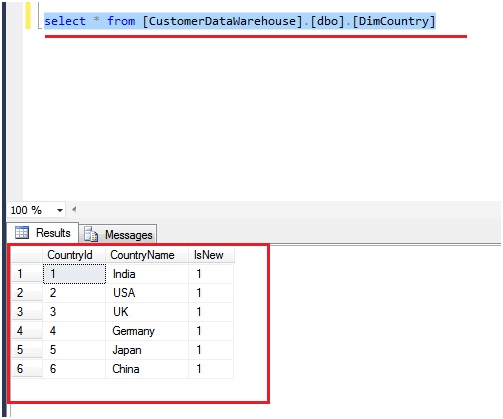This screenshot has width=503, height=419.
Task: Click the horizontal scroll left arrow
Action: (x=74, y=210)
